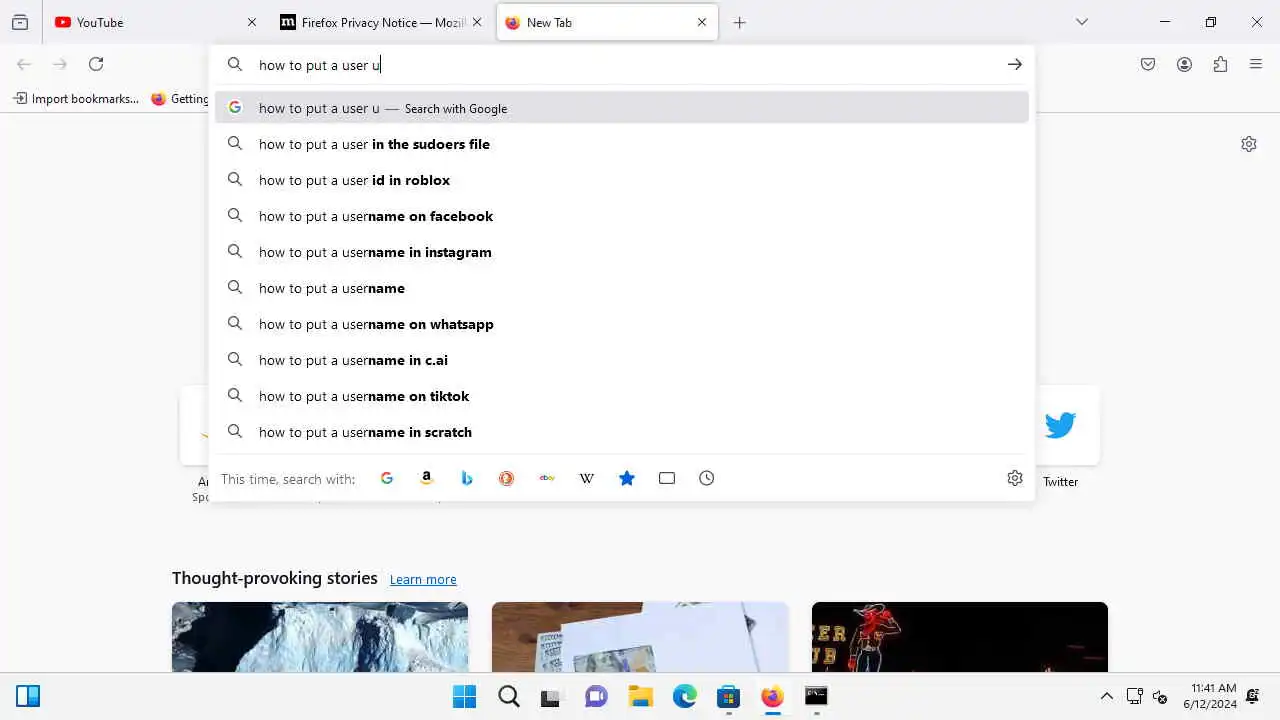
Task: Choose suggestion 'username on tiktok'
Action: (x=622, y=396)
